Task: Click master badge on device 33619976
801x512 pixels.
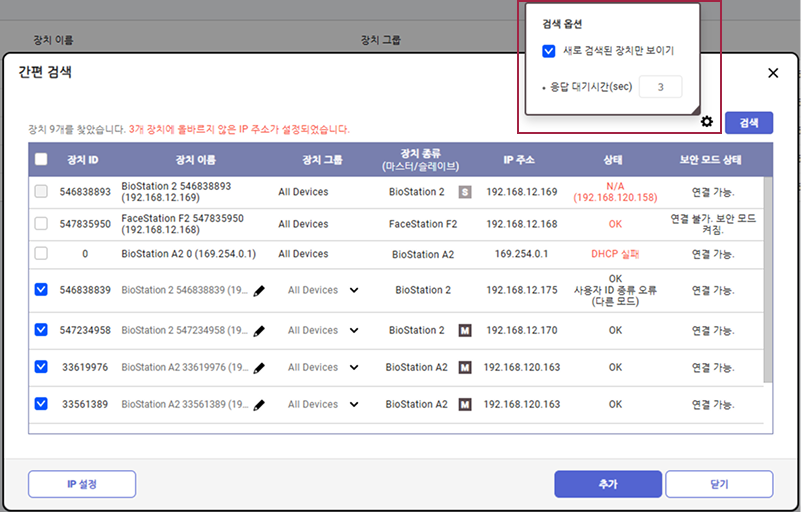Action: pyautogui.click(x=464, y=367)
